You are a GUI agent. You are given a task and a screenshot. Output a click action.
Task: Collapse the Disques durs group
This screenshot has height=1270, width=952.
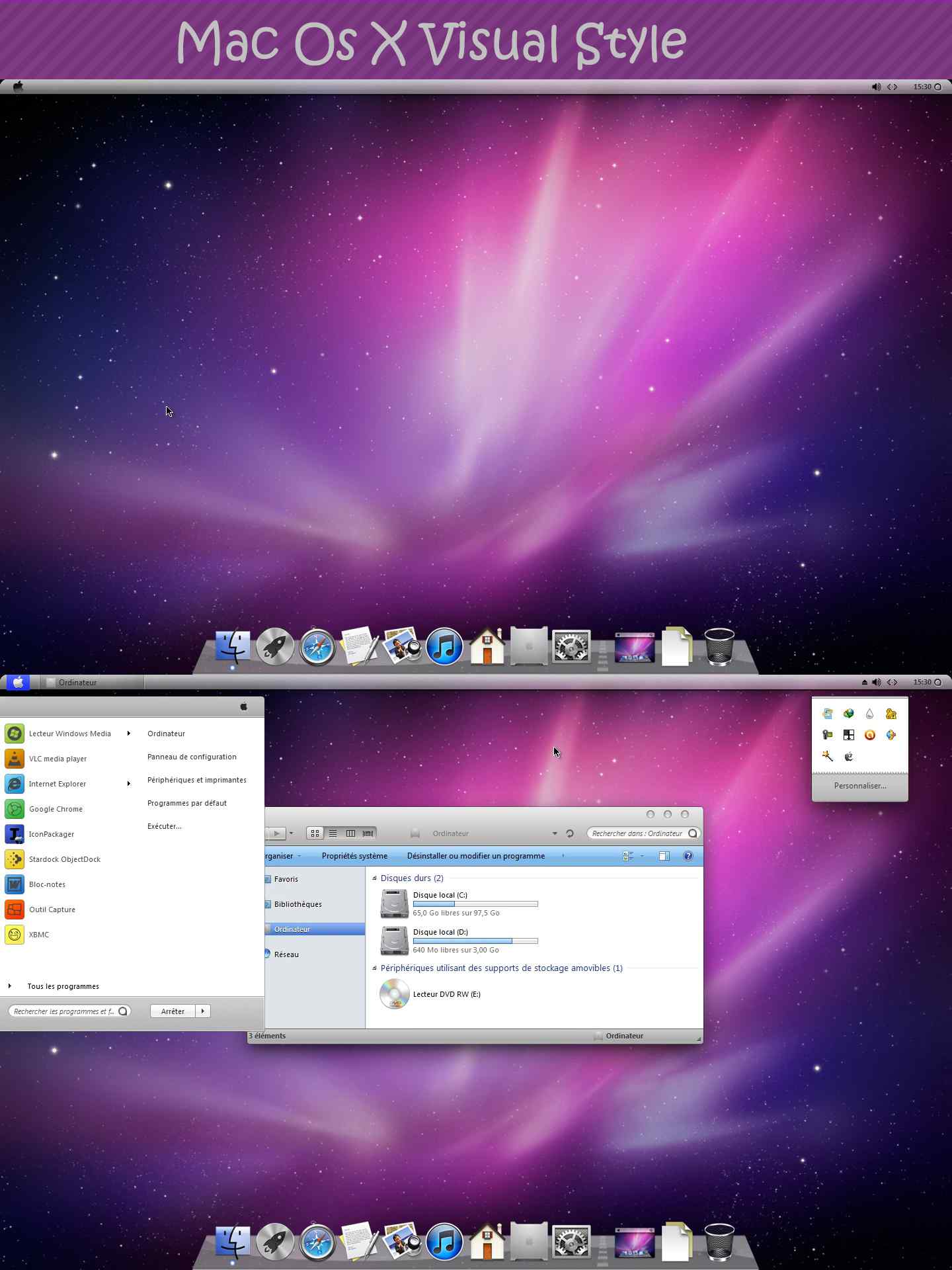click(374, 878)
